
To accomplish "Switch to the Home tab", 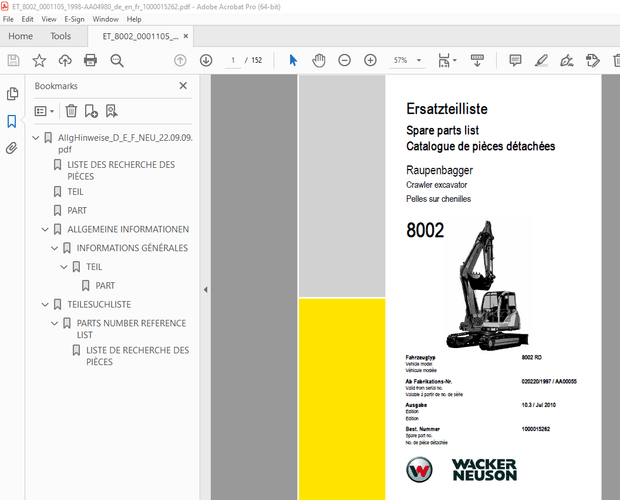I will point(21,36).
